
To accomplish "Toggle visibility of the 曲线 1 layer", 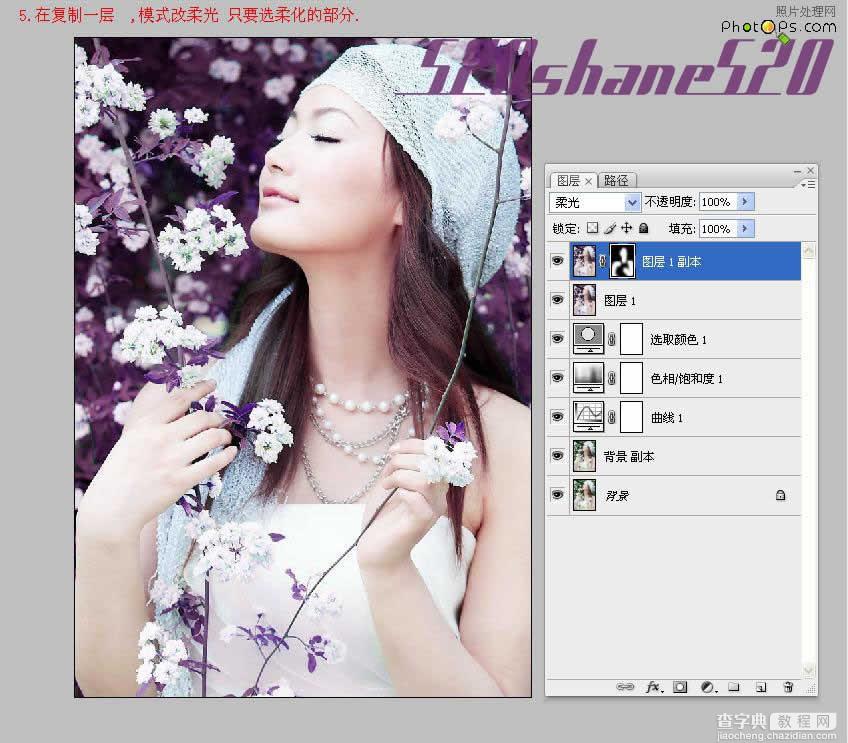I will tap(558, 417).
